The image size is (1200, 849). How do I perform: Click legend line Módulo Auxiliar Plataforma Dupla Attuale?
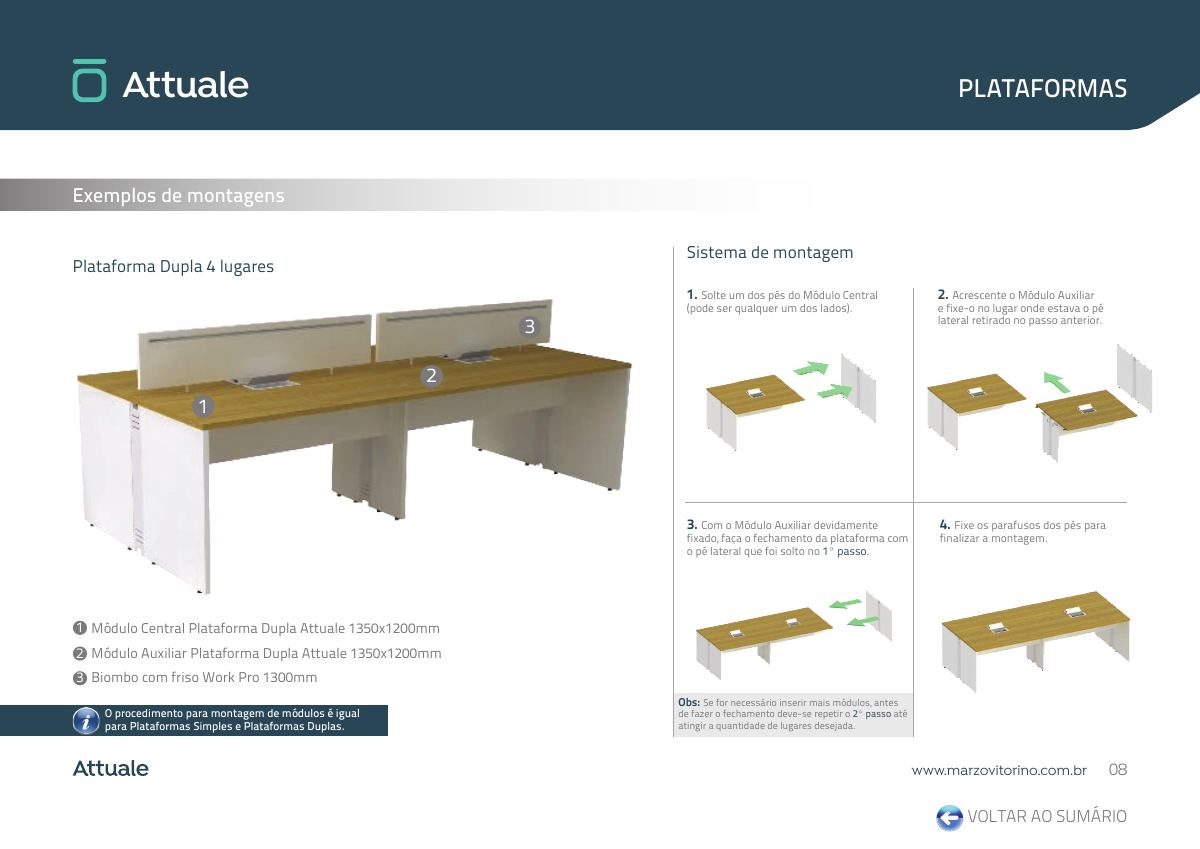click(x=257, y=653)
